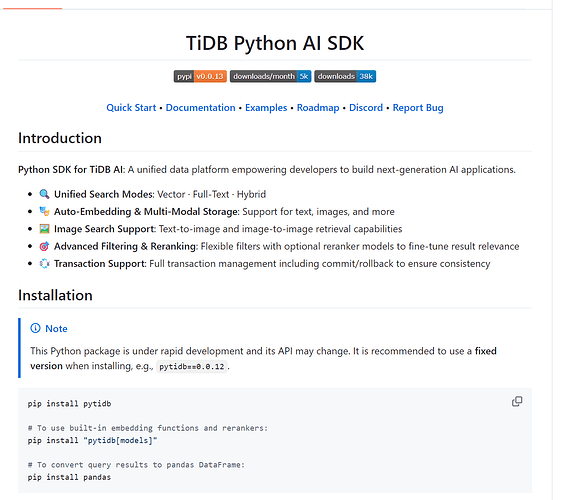Open the Quick Start link

point(131,108)
